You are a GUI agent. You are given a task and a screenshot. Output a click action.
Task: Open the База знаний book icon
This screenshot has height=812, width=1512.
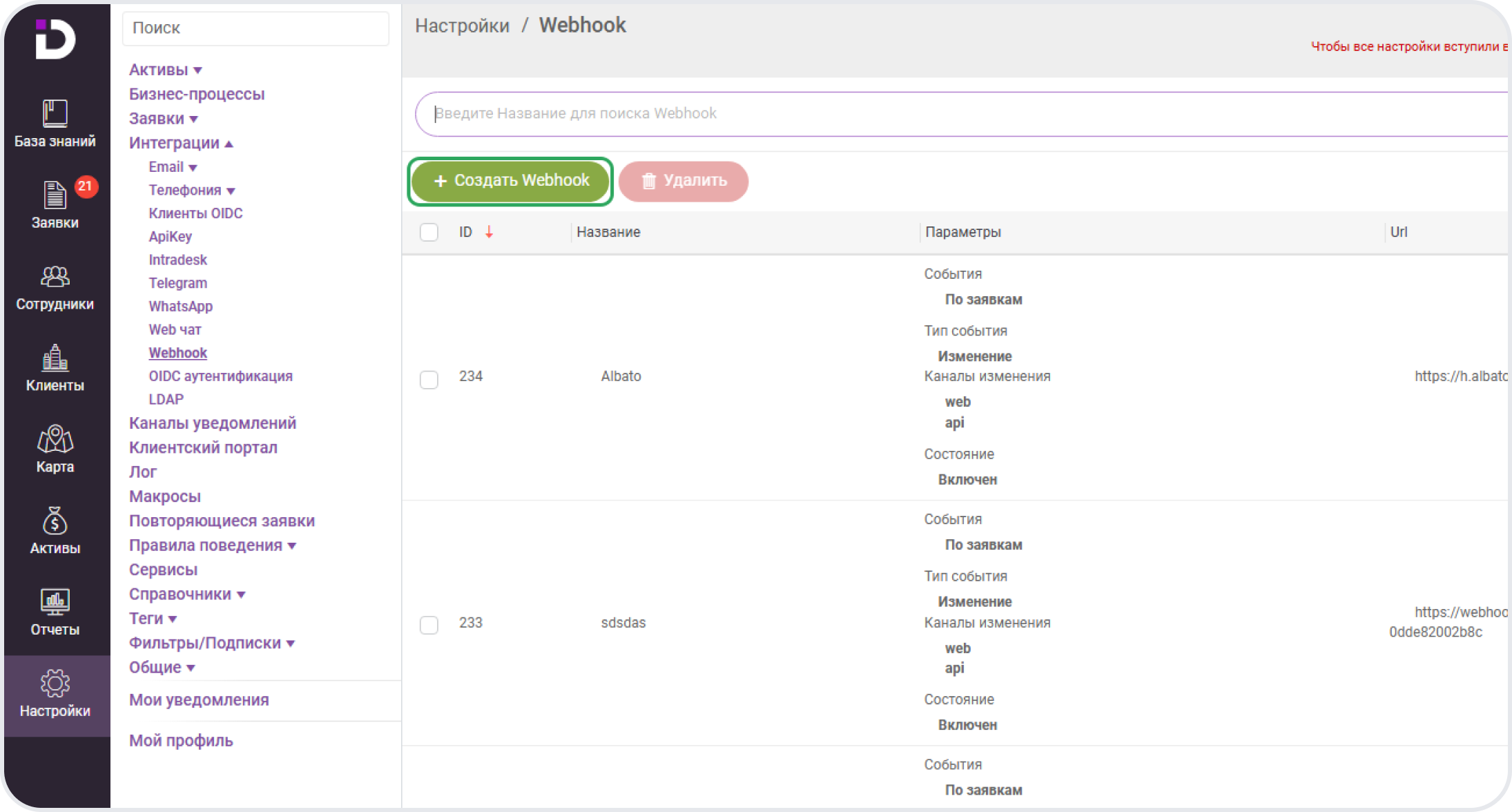55,114
